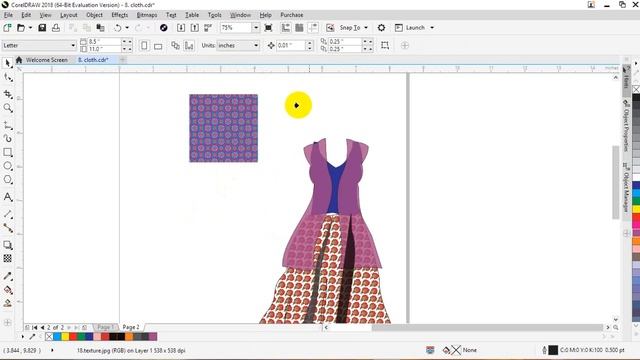640x360 pixels.
Task: Switch page to landscape orientation
Action: point(158,46)
